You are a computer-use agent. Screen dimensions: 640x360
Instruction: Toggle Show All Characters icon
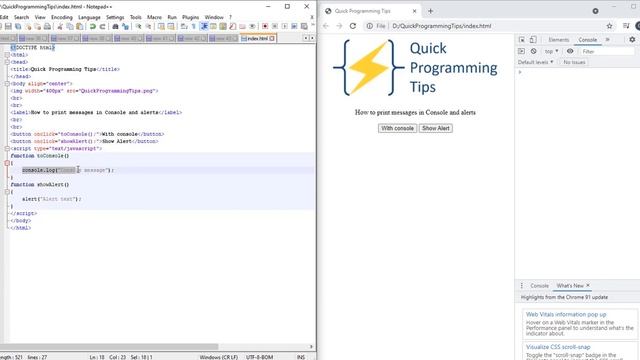click(194, 26)
